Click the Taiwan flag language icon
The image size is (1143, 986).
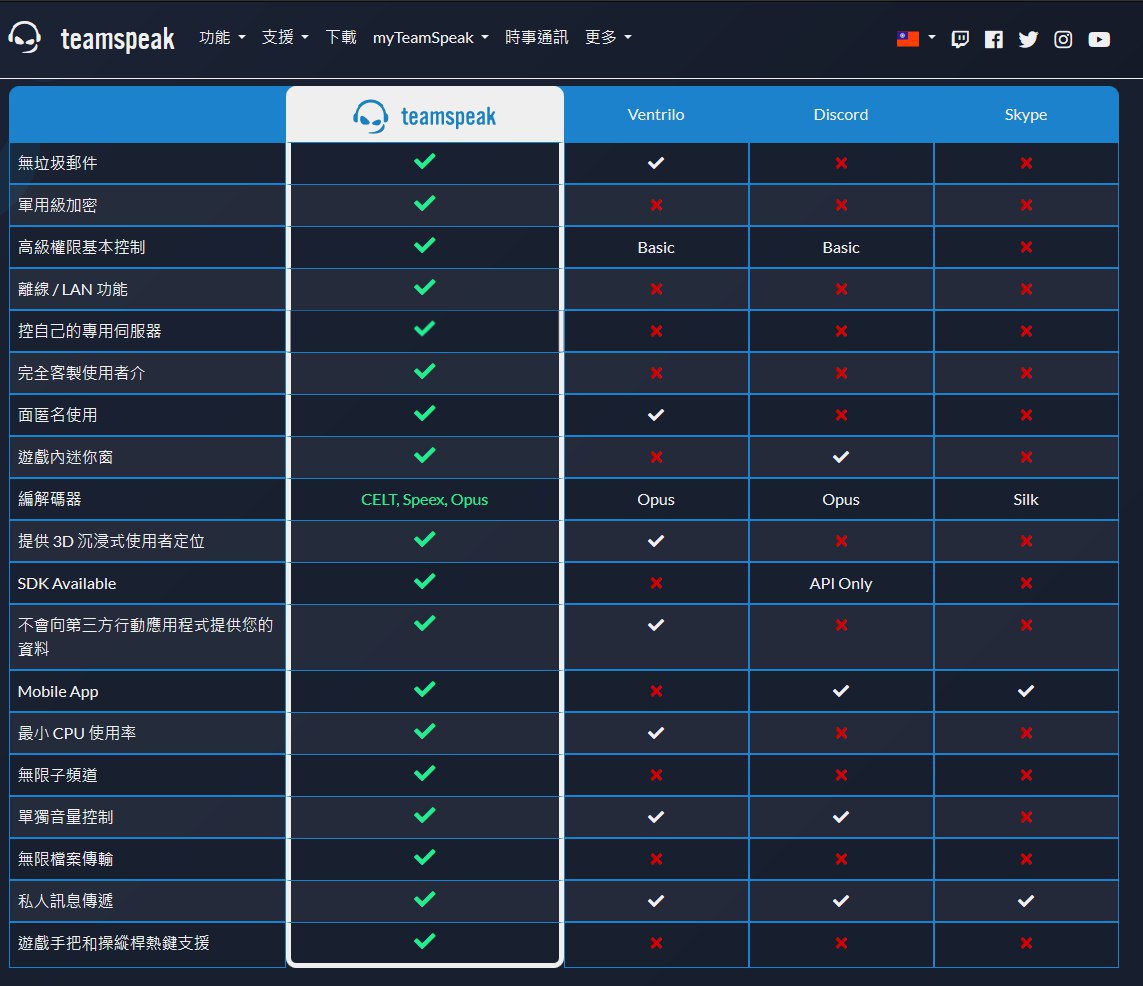coord(908,39)
